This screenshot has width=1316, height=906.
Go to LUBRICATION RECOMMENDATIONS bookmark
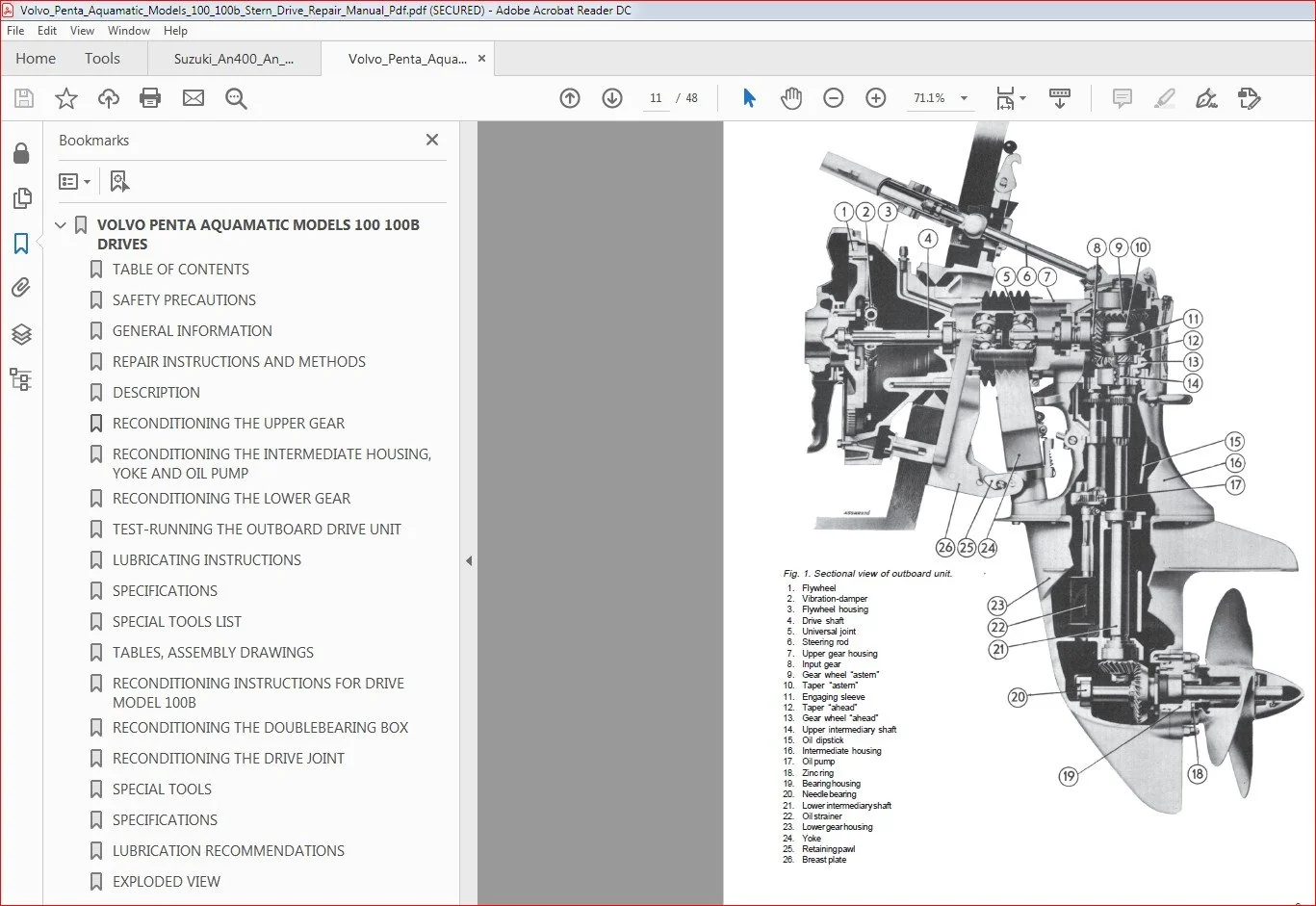click(228, 851)
